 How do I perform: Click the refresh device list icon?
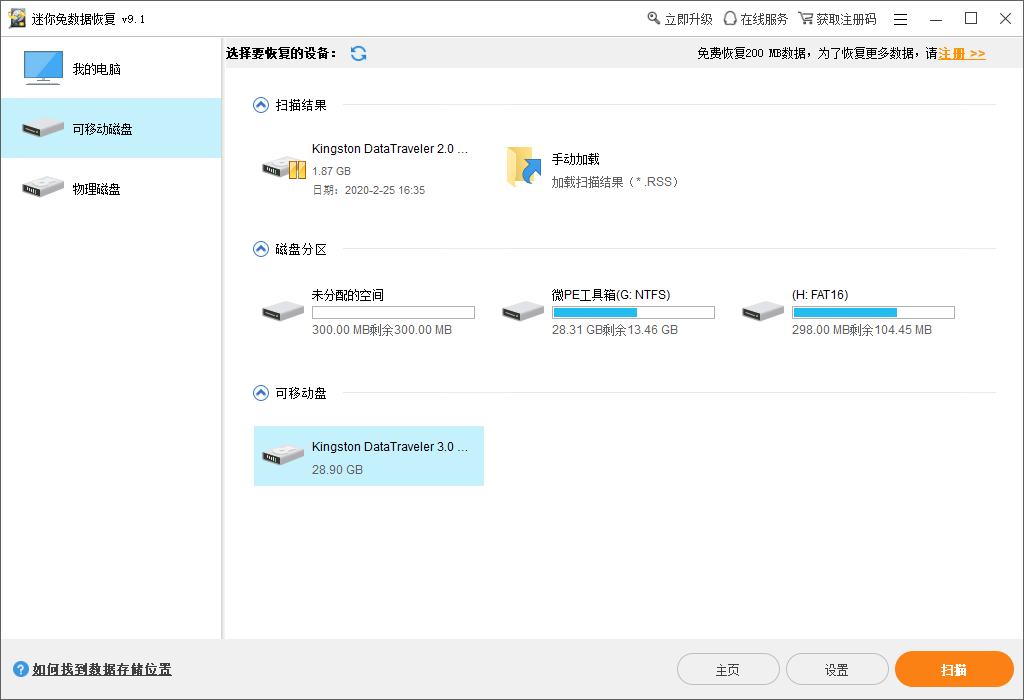358,54
